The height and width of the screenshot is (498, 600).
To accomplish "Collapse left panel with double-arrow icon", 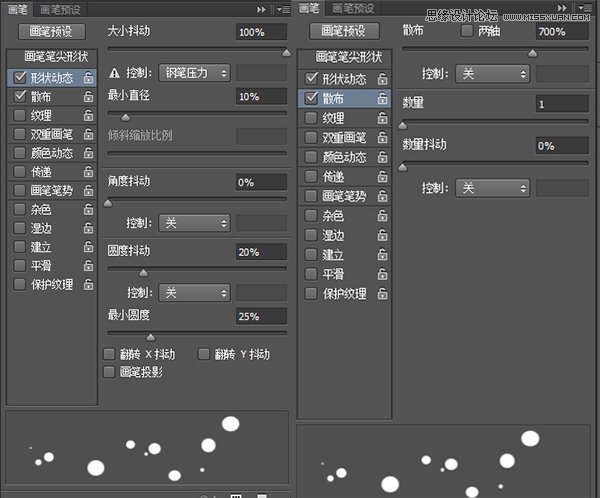I will (x=261, y=9).
